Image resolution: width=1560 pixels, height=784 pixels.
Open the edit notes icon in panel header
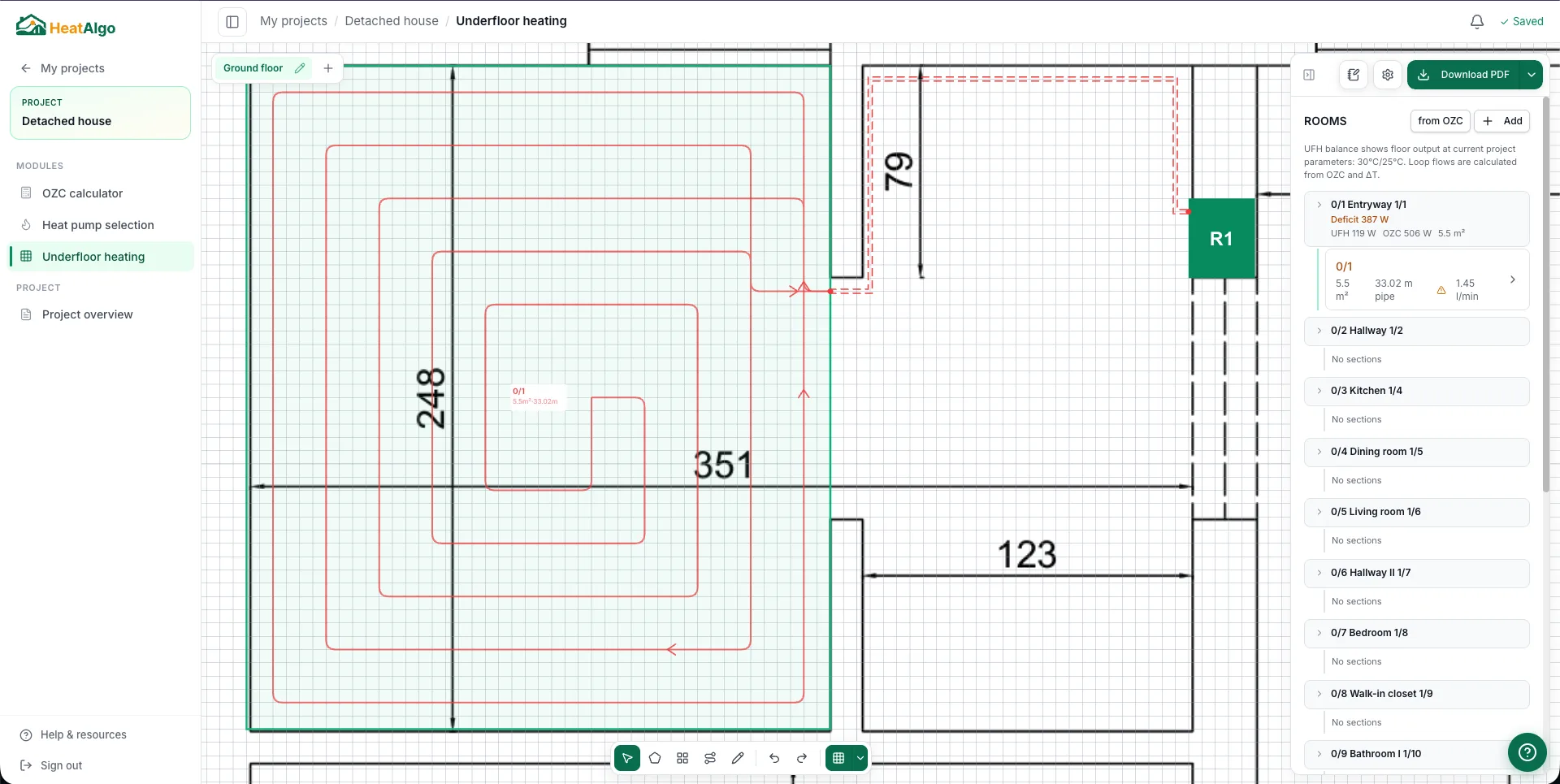click(x=1354, y=75)
